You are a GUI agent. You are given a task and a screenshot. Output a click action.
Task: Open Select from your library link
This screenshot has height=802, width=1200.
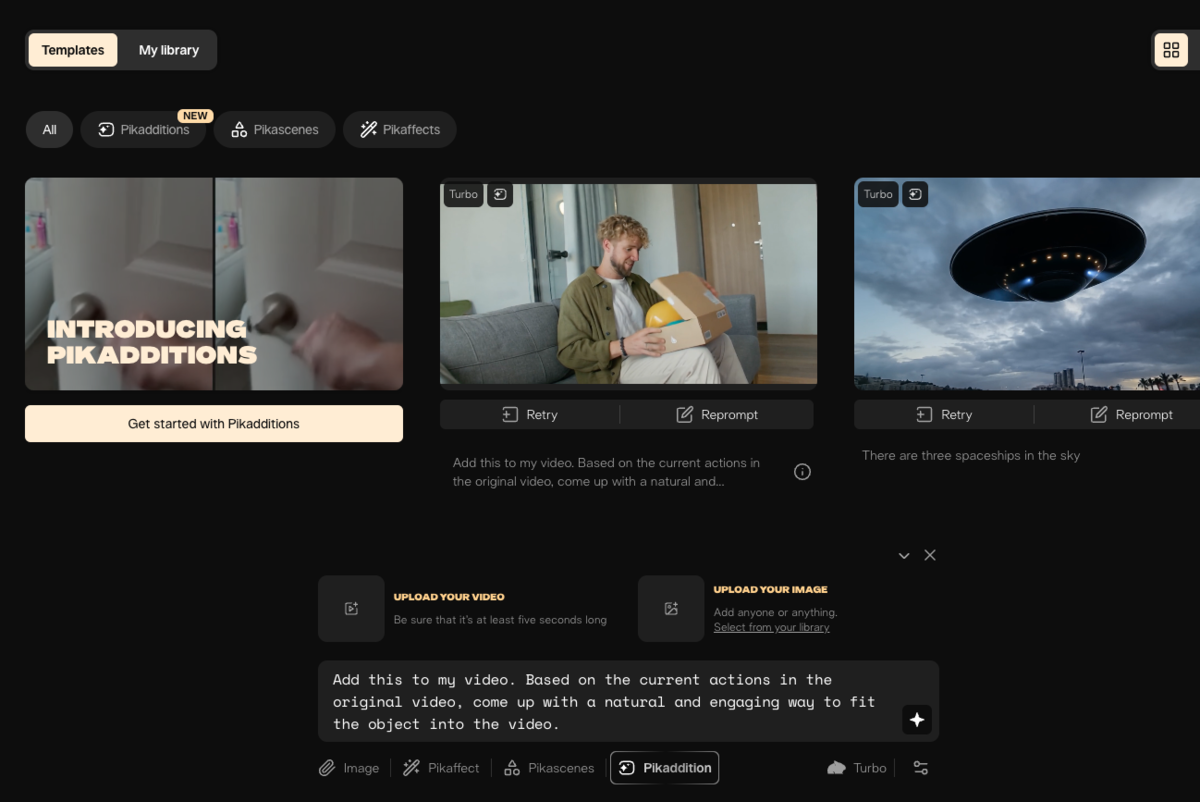tap(772, 628)
